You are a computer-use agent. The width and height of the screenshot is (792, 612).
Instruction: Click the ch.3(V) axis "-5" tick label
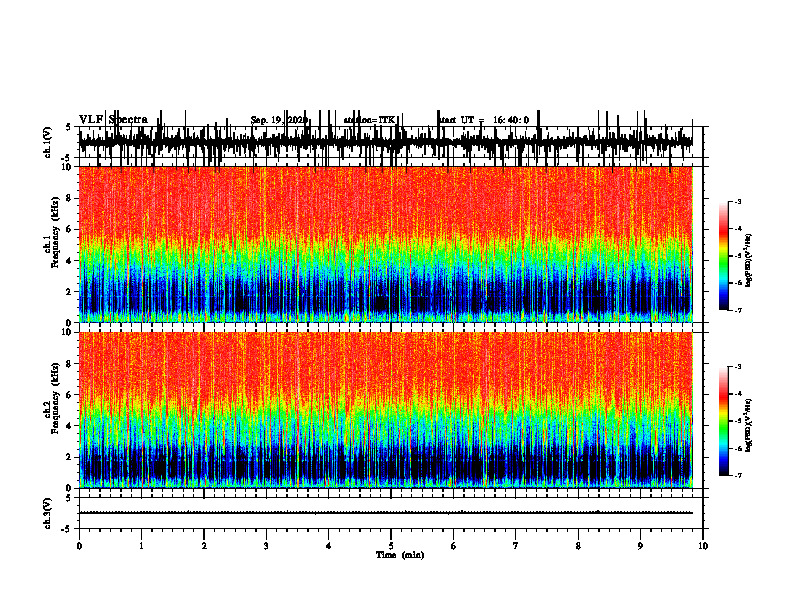67,529
